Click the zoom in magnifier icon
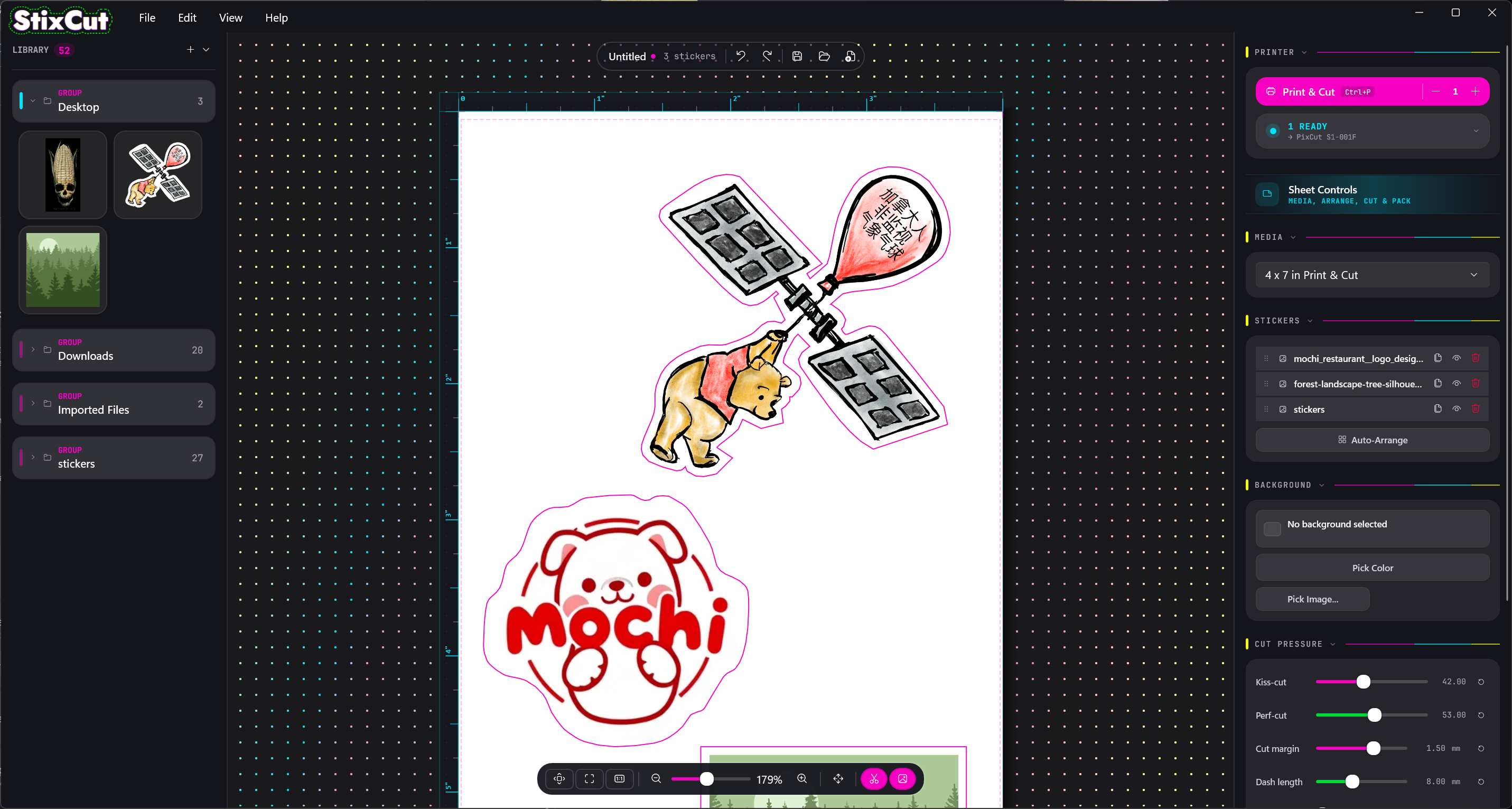 point(802,778)
